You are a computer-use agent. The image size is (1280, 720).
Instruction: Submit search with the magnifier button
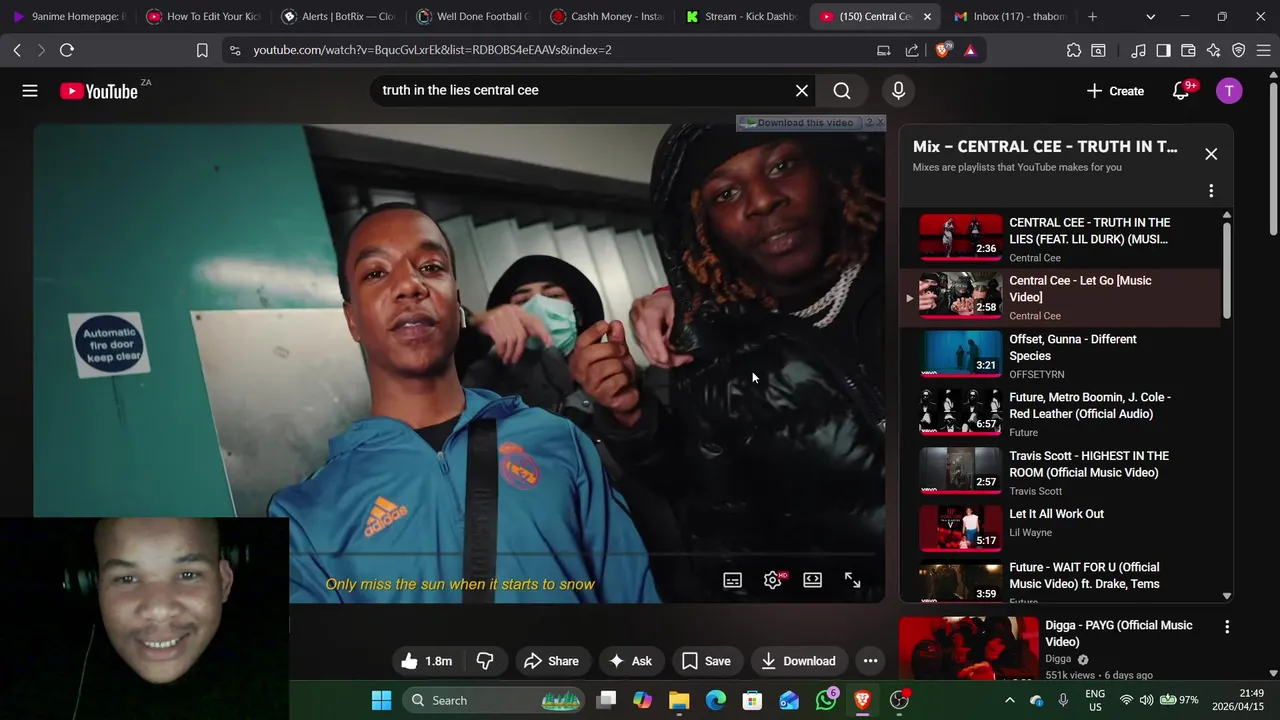tap(842, 91)
